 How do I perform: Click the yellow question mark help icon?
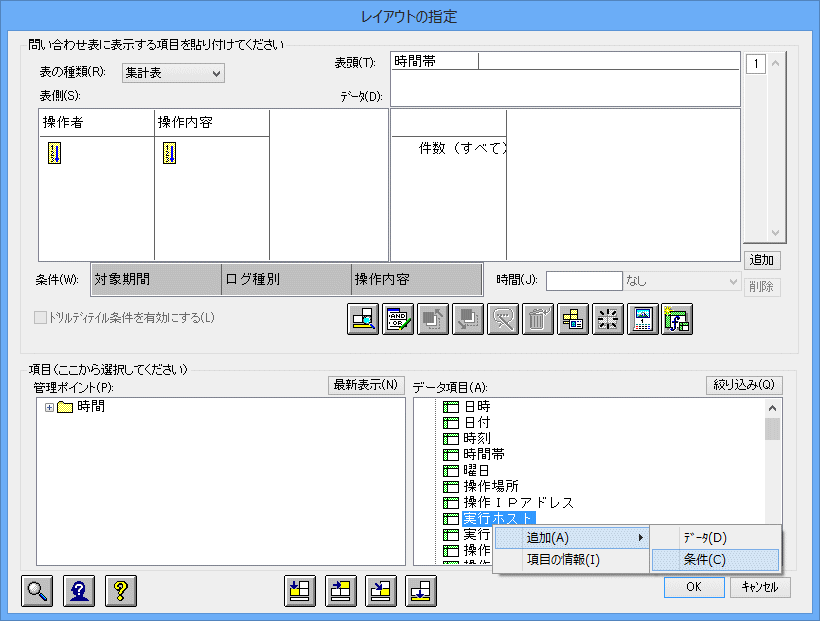(x=120, y=590)
